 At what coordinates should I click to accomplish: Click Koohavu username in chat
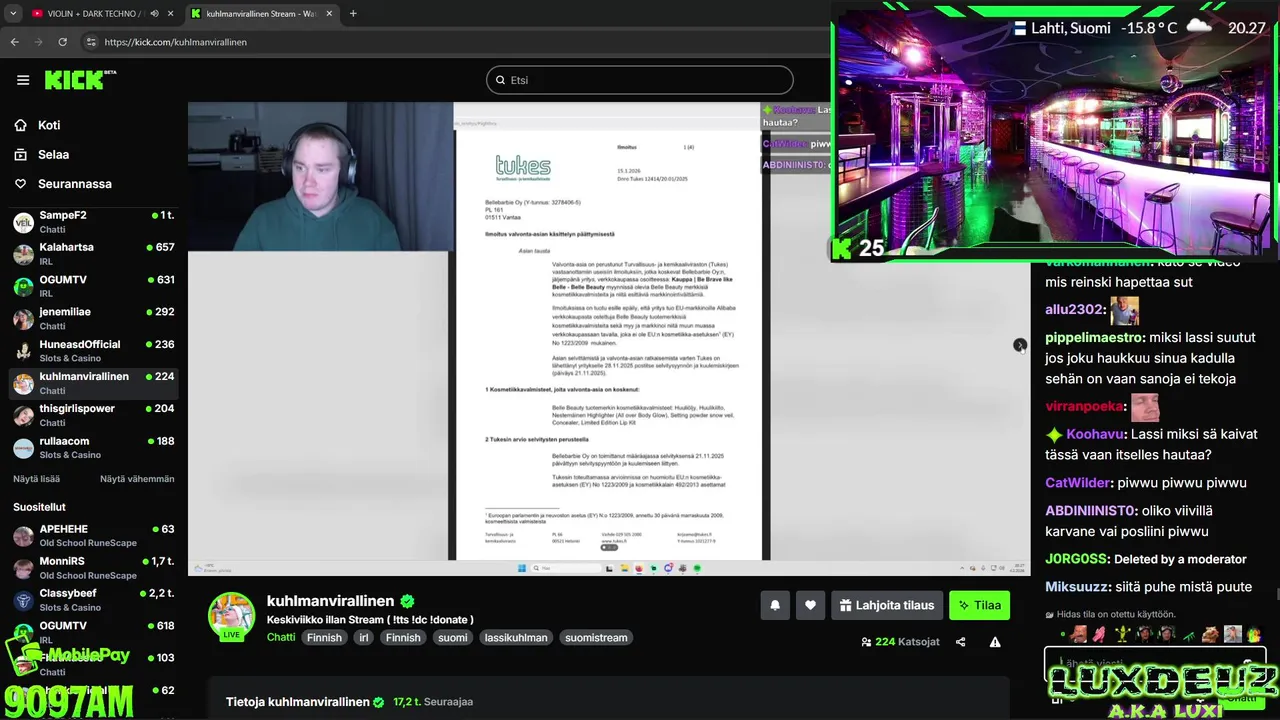(1094, 435)
